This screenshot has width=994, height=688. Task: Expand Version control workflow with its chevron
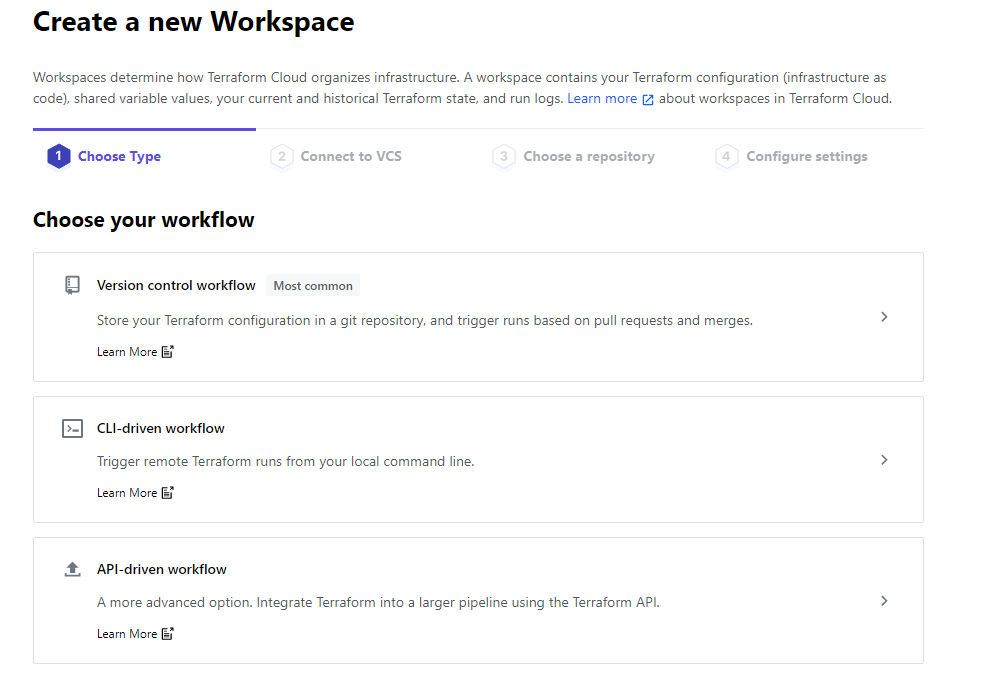(884, 317)
